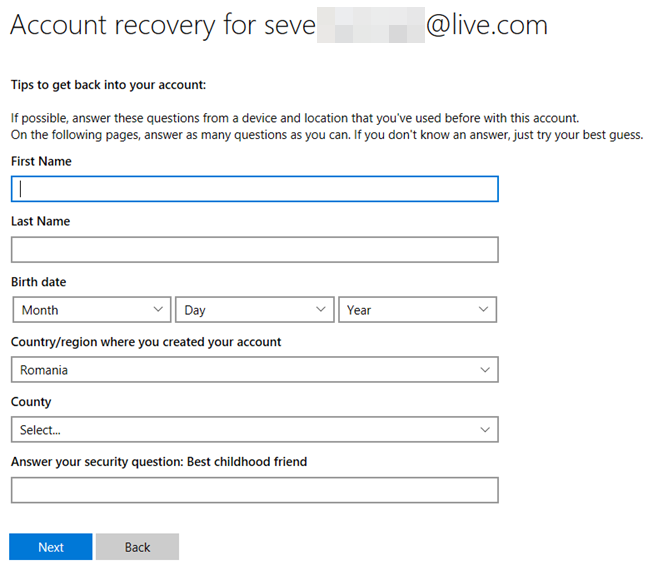
Task: Open the Day birth date dropdown
Action: pos(255,309)
